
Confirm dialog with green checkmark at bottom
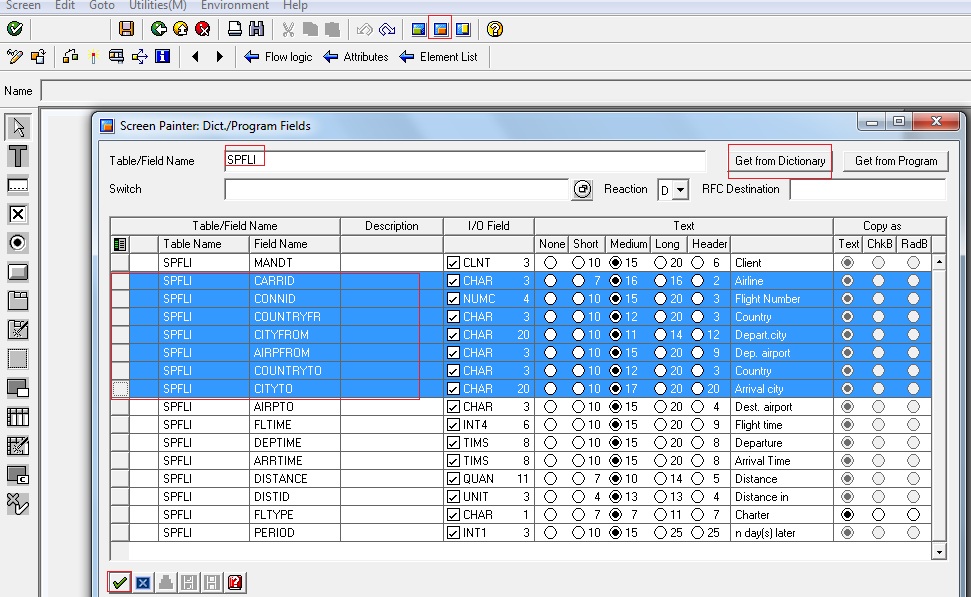[x=120, y=582]
